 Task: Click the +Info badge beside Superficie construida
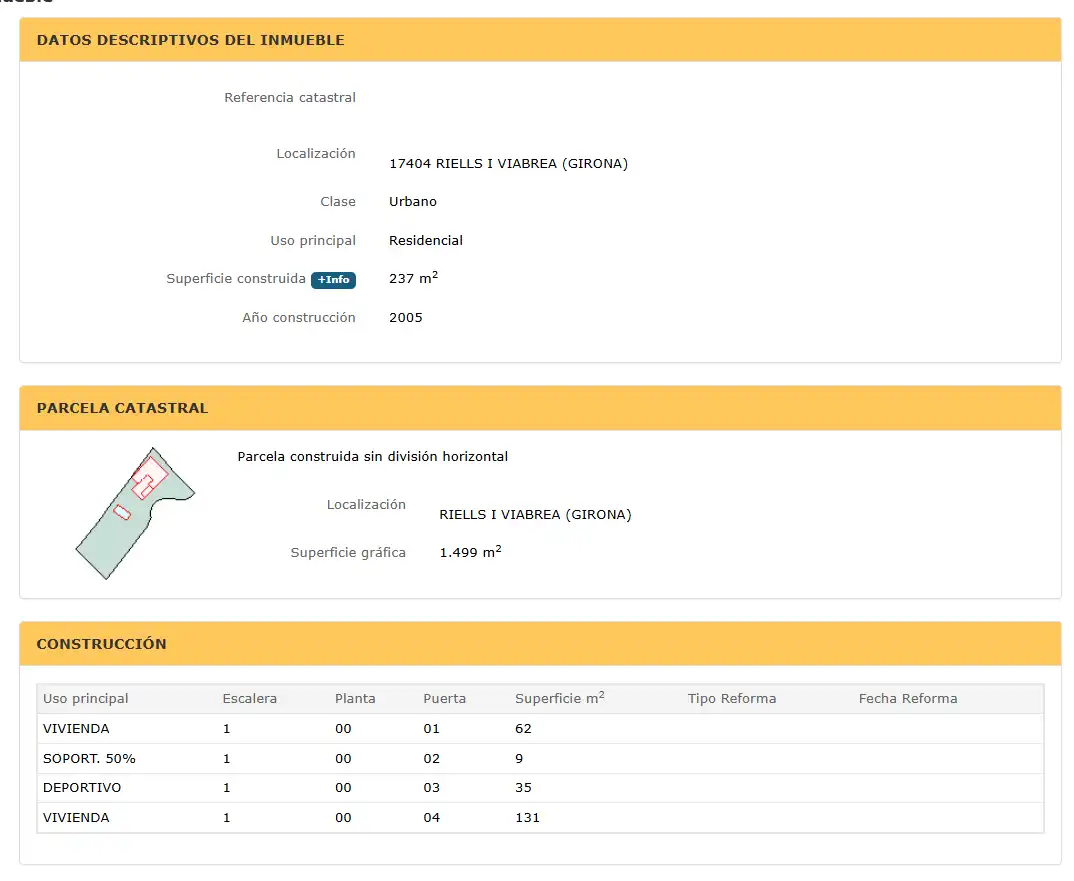[334, 280]
